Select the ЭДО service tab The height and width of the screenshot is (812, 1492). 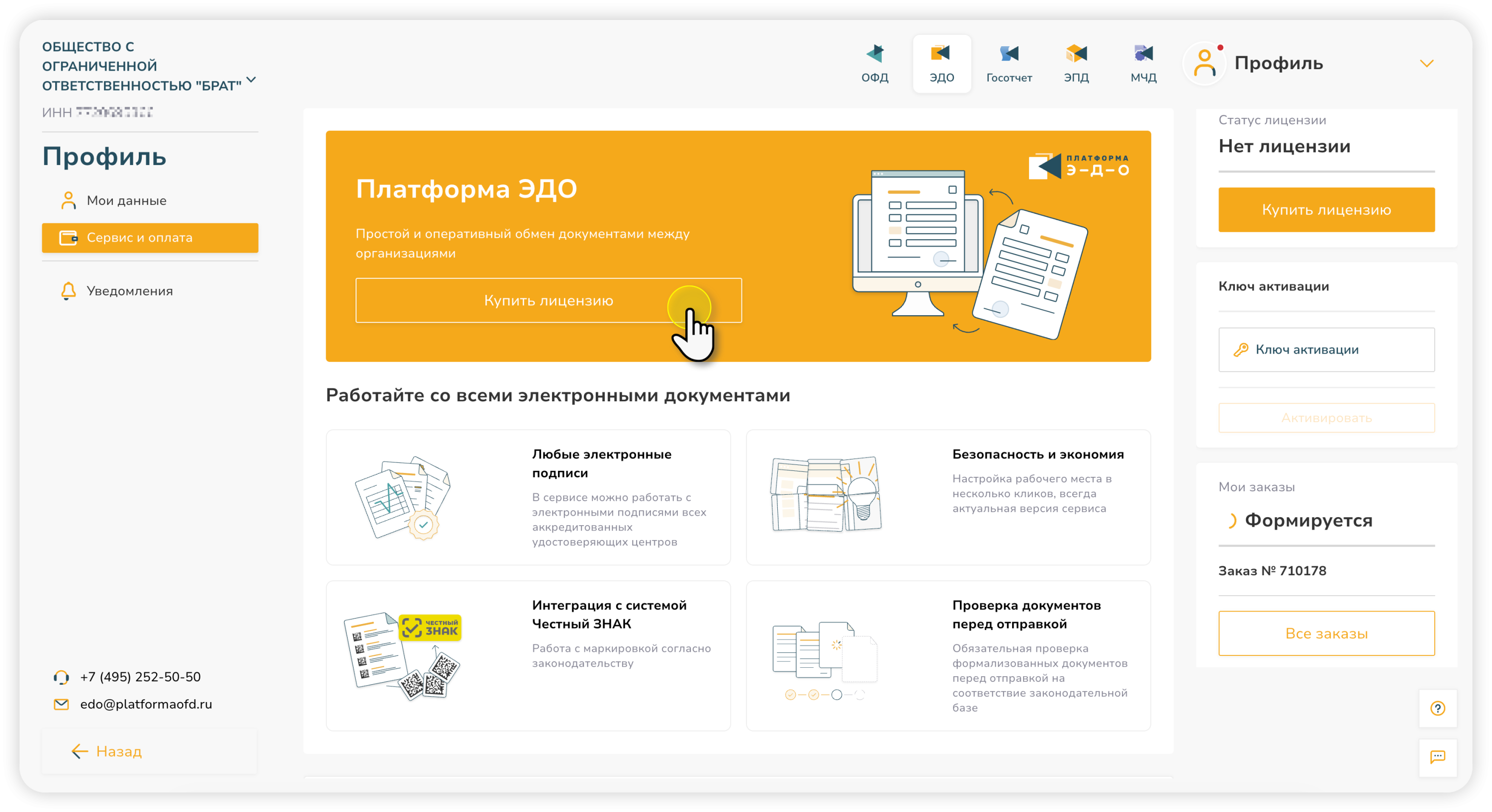pyautogui.click(x=942, y=63)
